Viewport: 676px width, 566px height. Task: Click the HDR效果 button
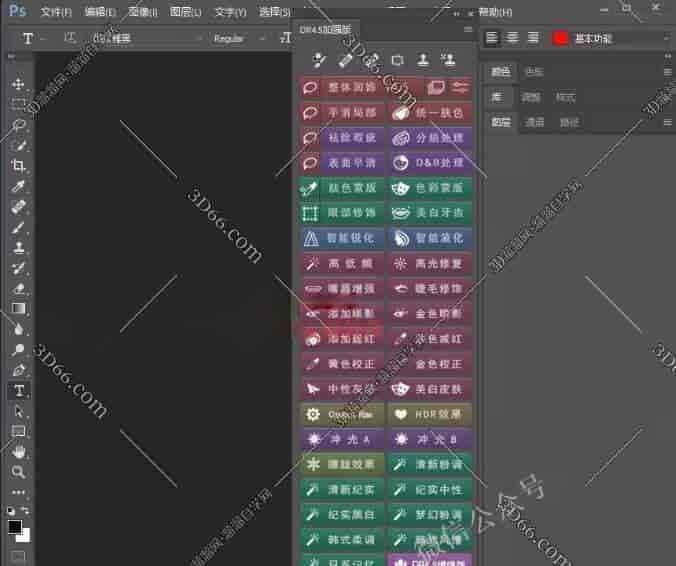pyautogui.click(x=430, y=414)
